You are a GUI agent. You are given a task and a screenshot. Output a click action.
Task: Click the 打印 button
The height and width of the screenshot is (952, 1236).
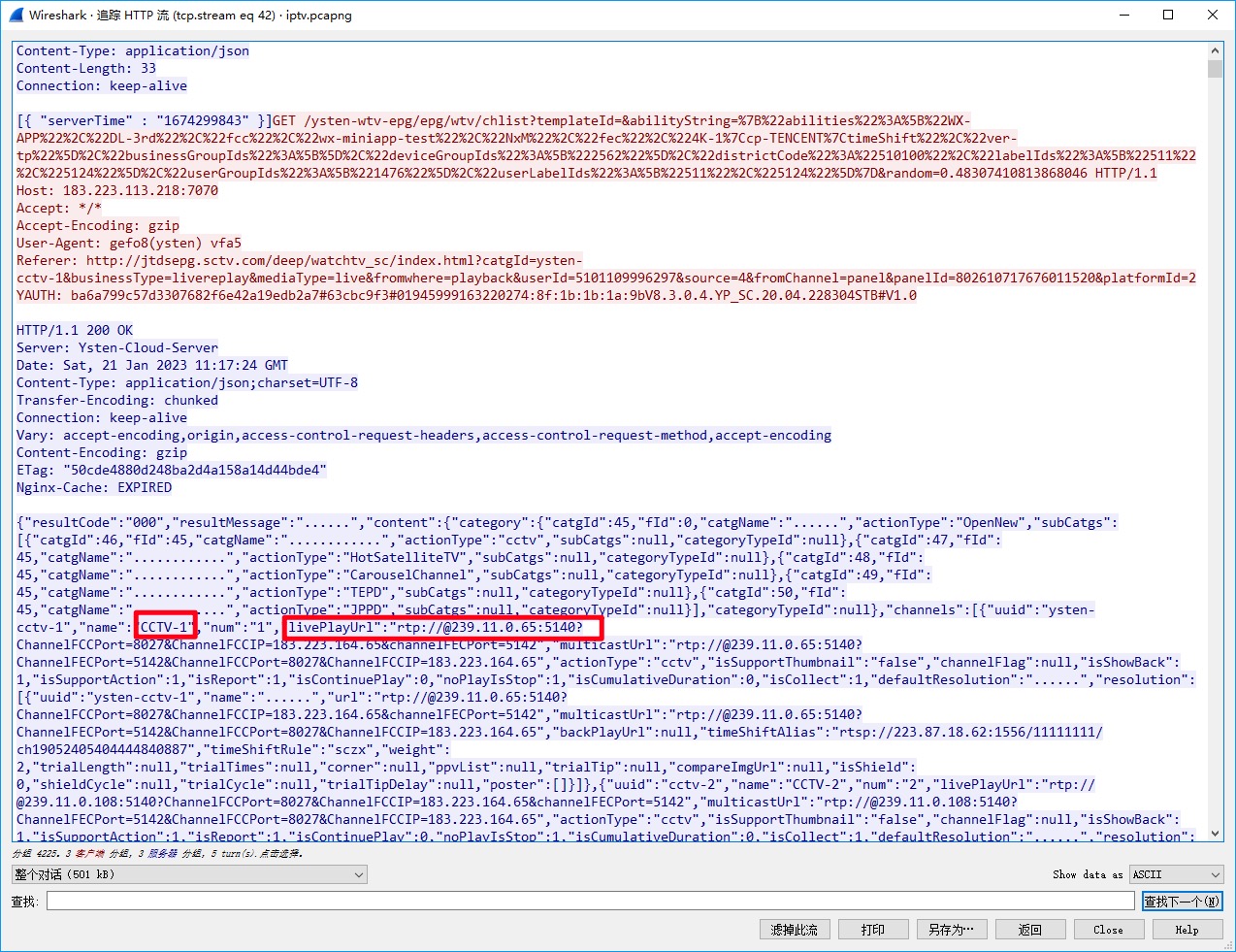(x=873, y=930)
